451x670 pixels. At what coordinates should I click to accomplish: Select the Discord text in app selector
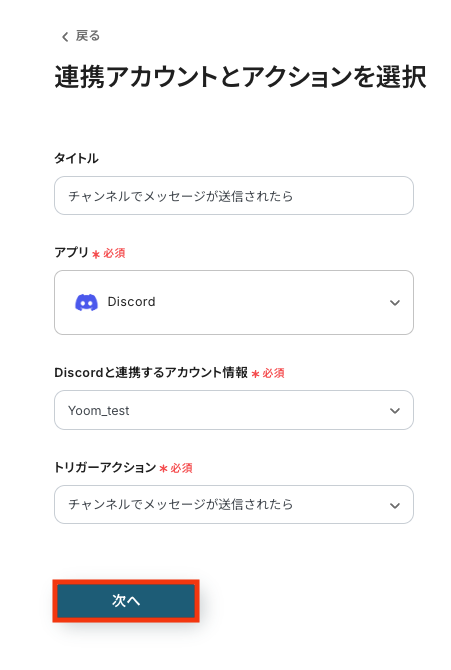[131, 302]
